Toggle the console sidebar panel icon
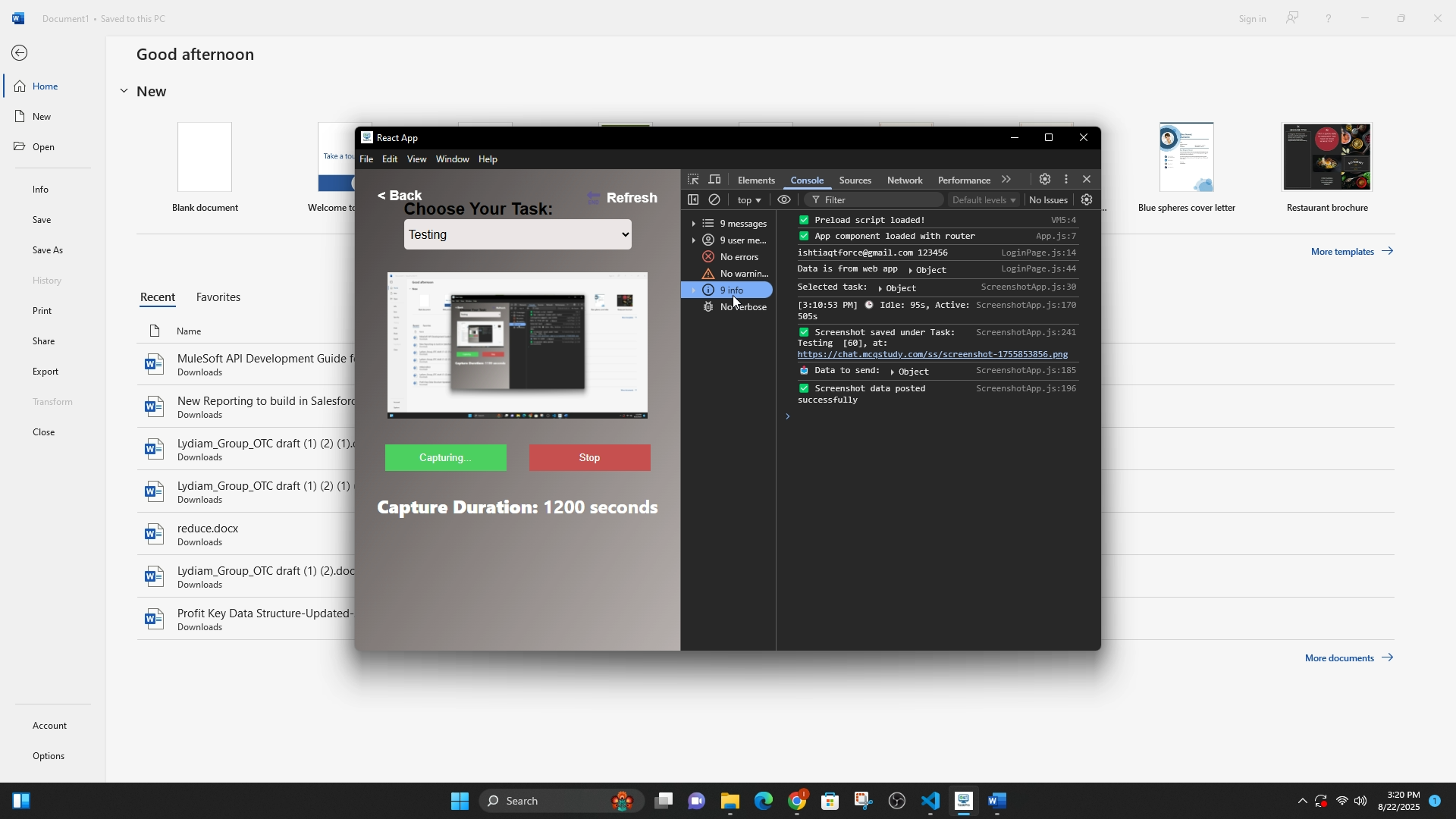Image resolution: width=1456 pixels, height=819 pixels. pos(693,200)
